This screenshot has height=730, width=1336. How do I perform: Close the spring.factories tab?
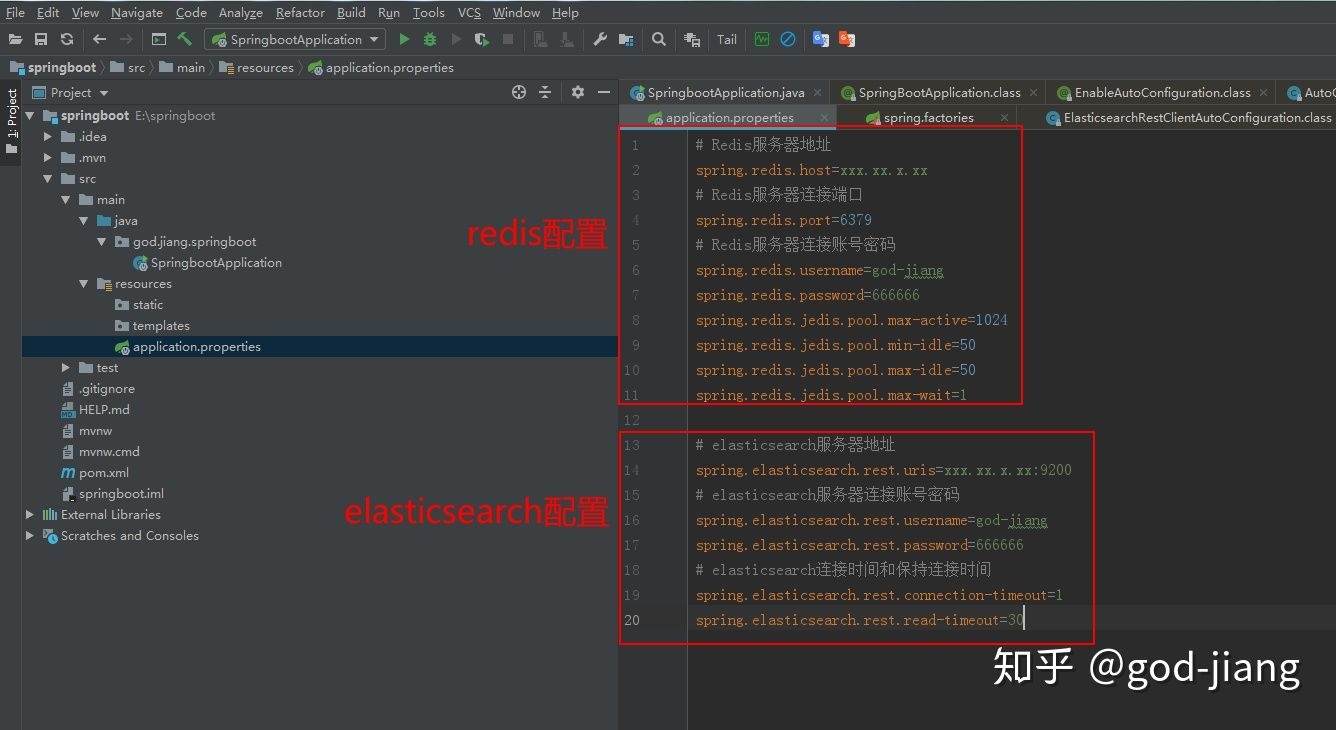(1004, 118)
